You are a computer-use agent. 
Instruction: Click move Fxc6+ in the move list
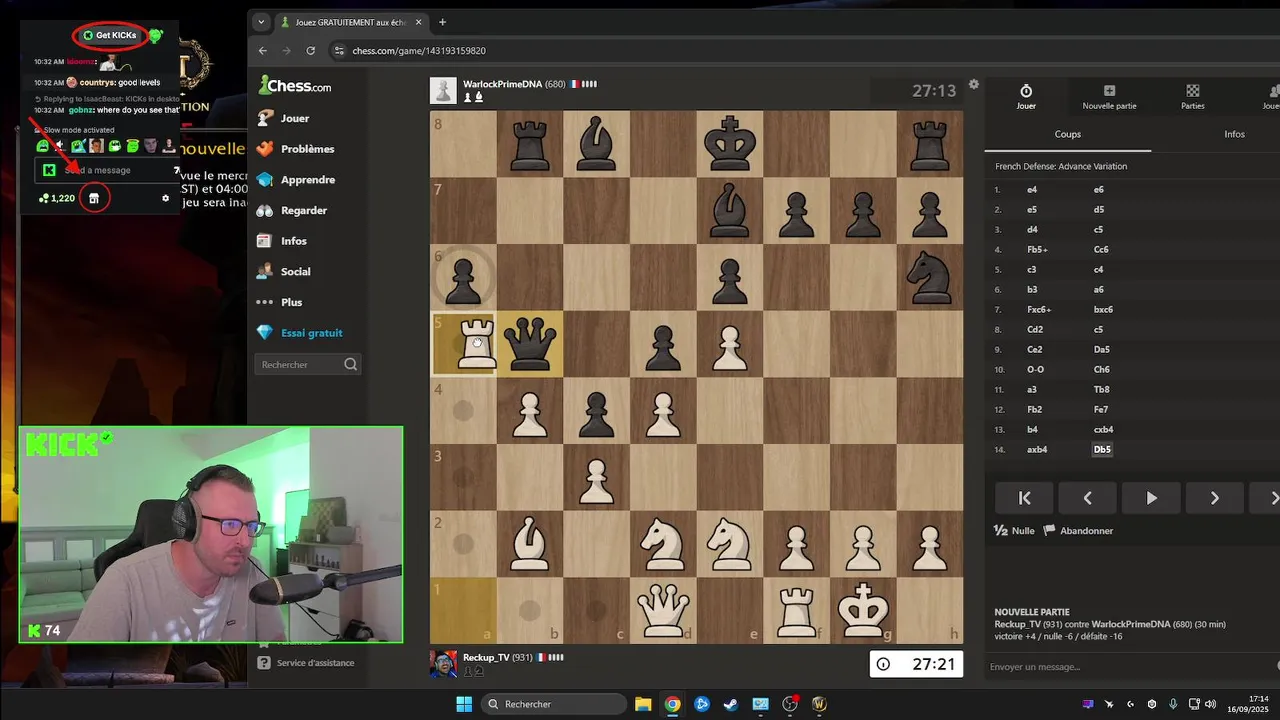pyautogui.click(x=1040, y=310)
